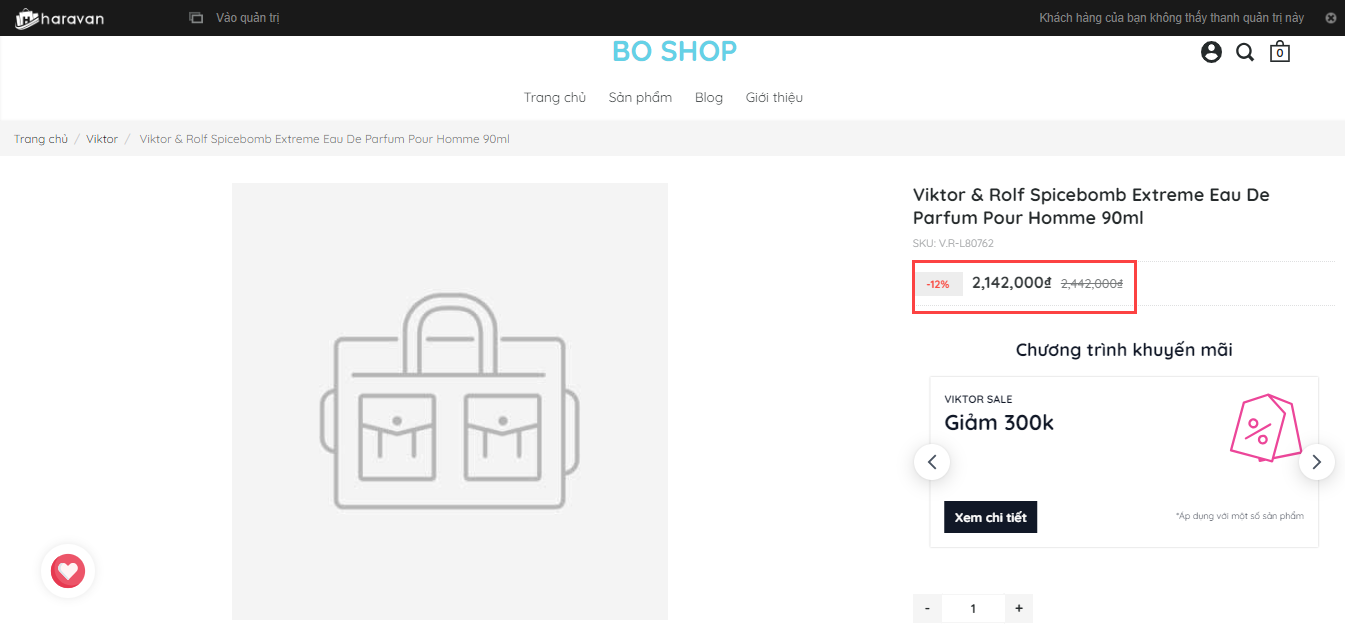The width and height of the screenshot is (1345, 628).
Task: Click the Xem chi tiết button
Action: click(990, 517)
